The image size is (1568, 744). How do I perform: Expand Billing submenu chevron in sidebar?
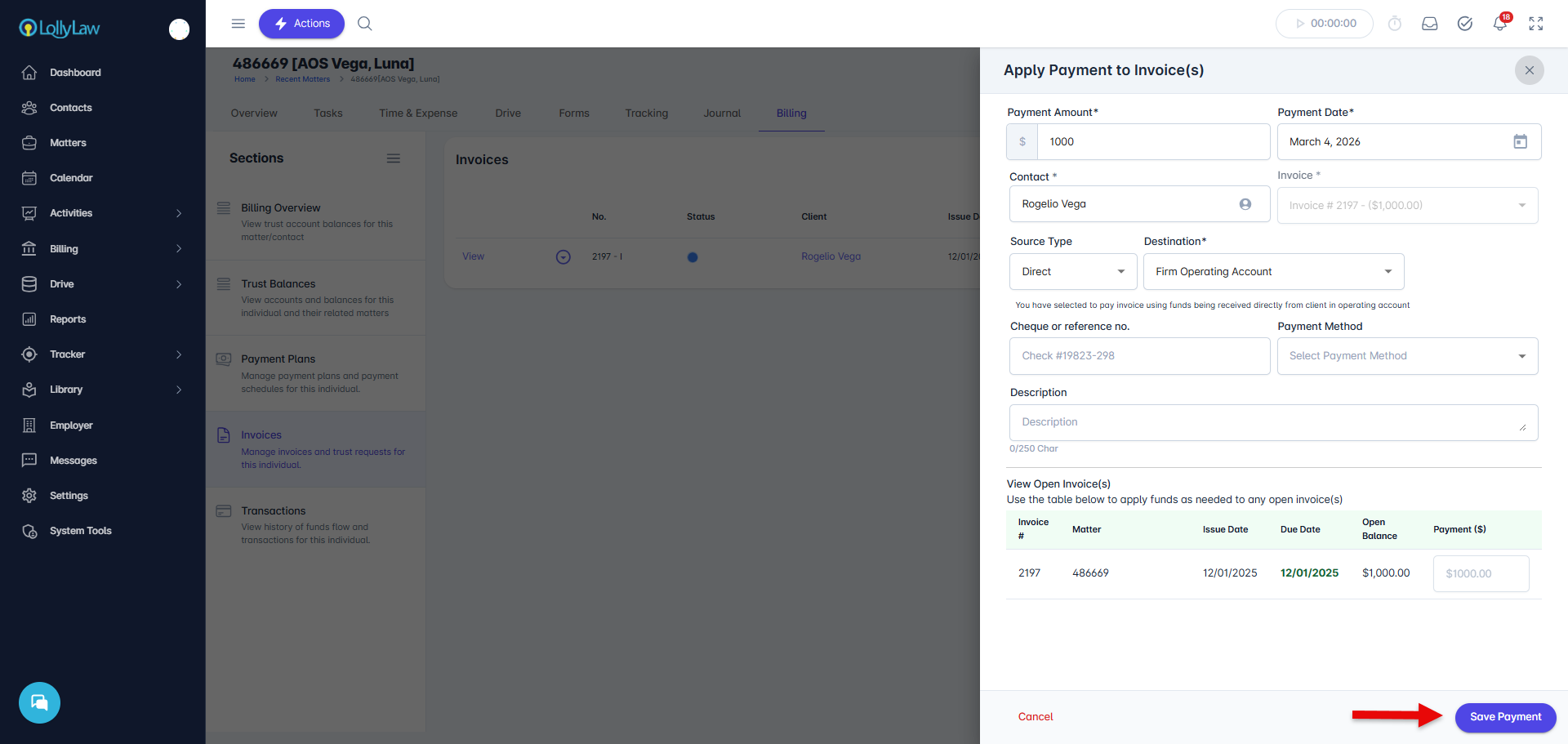pos(179,249)
